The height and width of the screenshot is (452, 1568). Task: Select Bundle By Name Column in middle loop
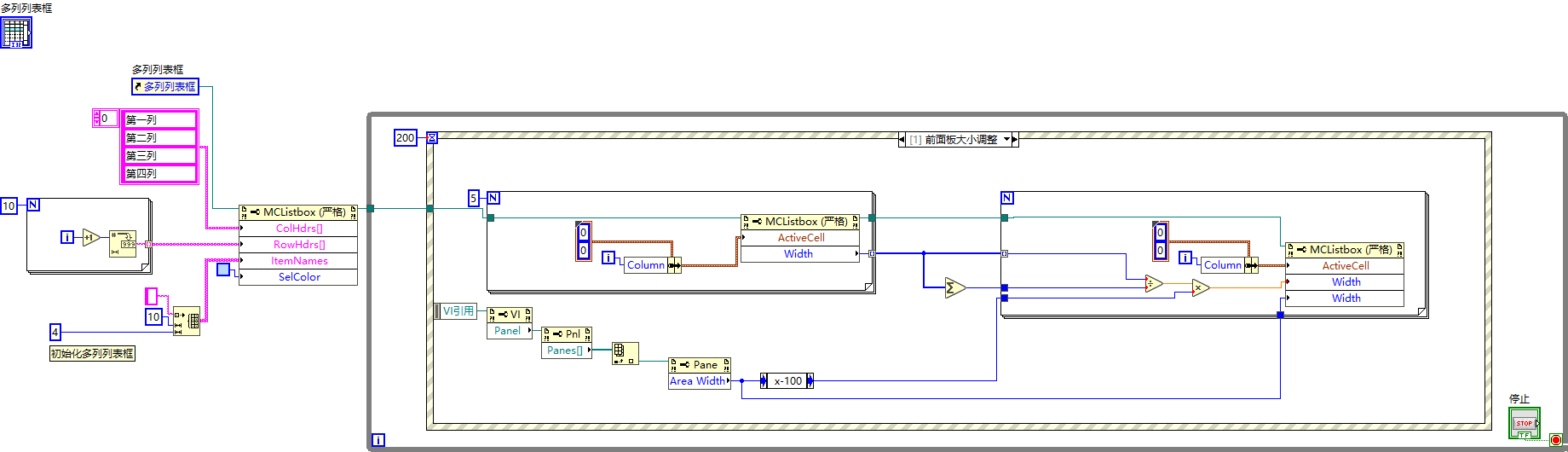[652, 265]
